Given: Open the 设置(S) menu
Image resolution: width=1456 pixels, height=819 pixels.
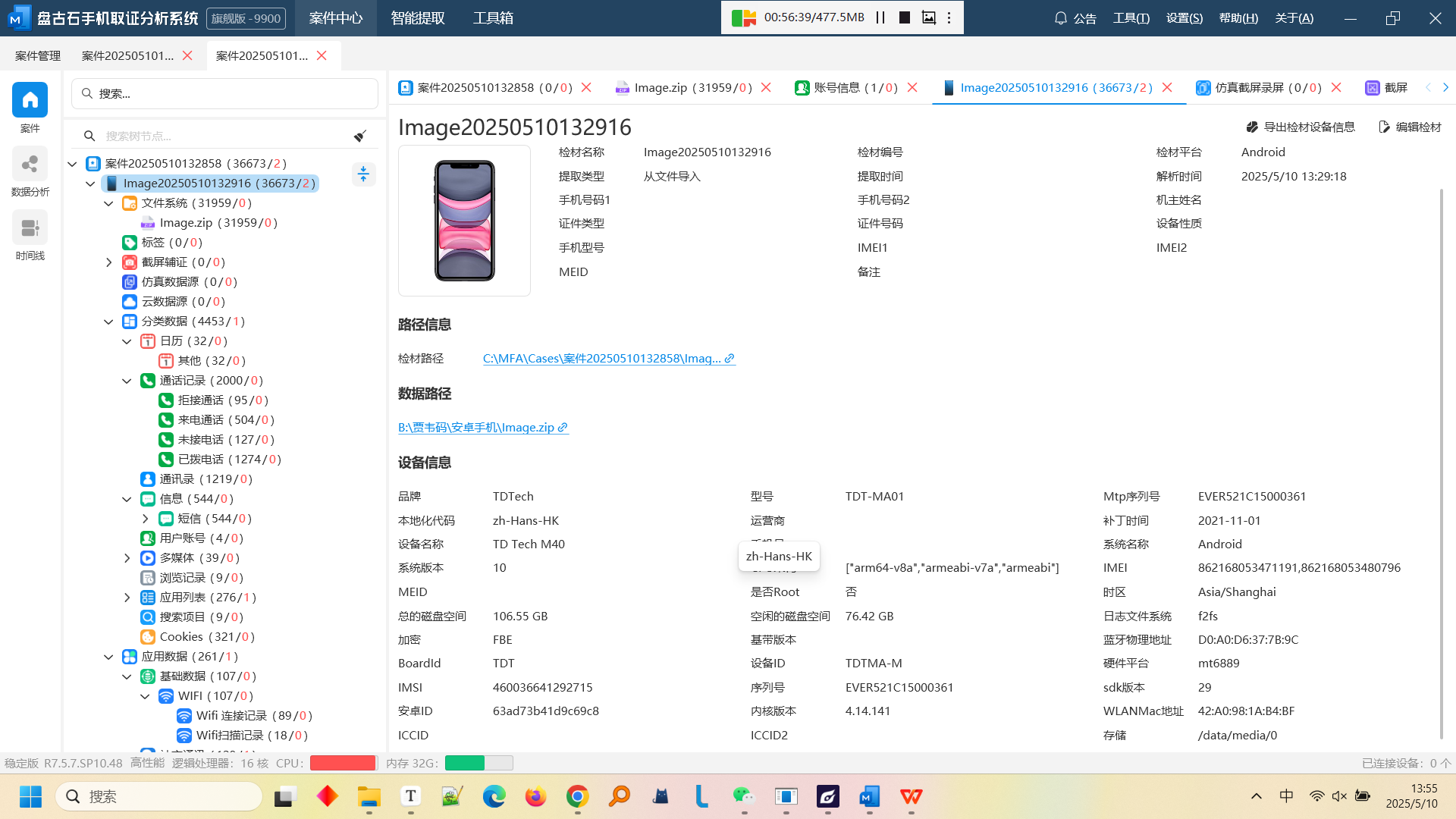Looking at the screenshot, I should coord(1185,18).
